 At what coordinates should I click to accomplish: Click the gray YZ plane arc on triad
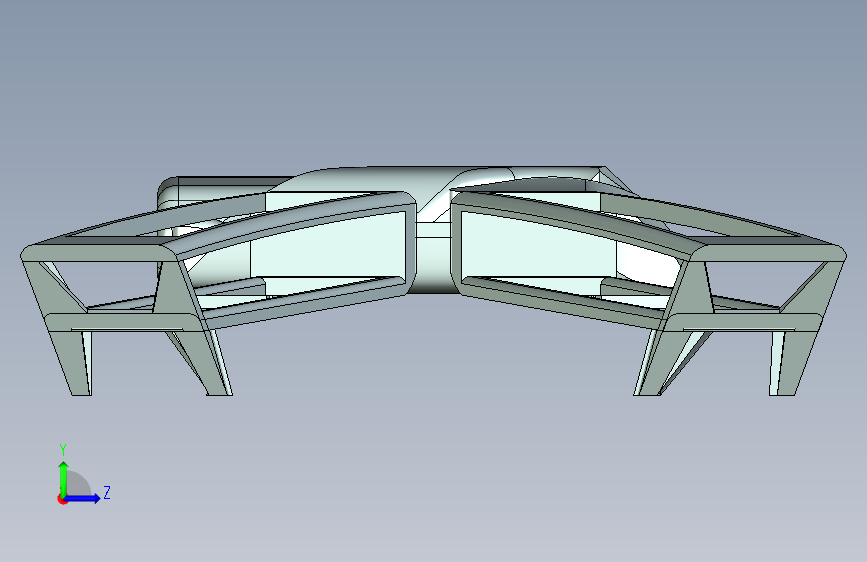(79, 484)
